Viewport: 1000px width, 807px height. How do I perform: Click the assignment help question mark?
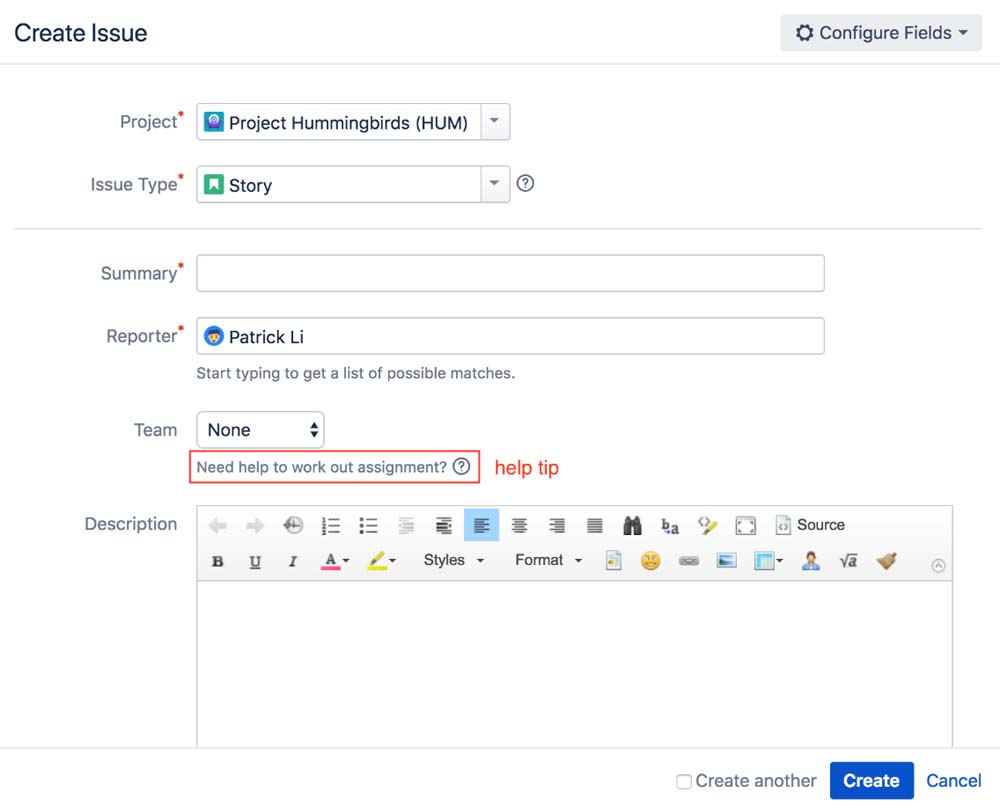[462, 467]
